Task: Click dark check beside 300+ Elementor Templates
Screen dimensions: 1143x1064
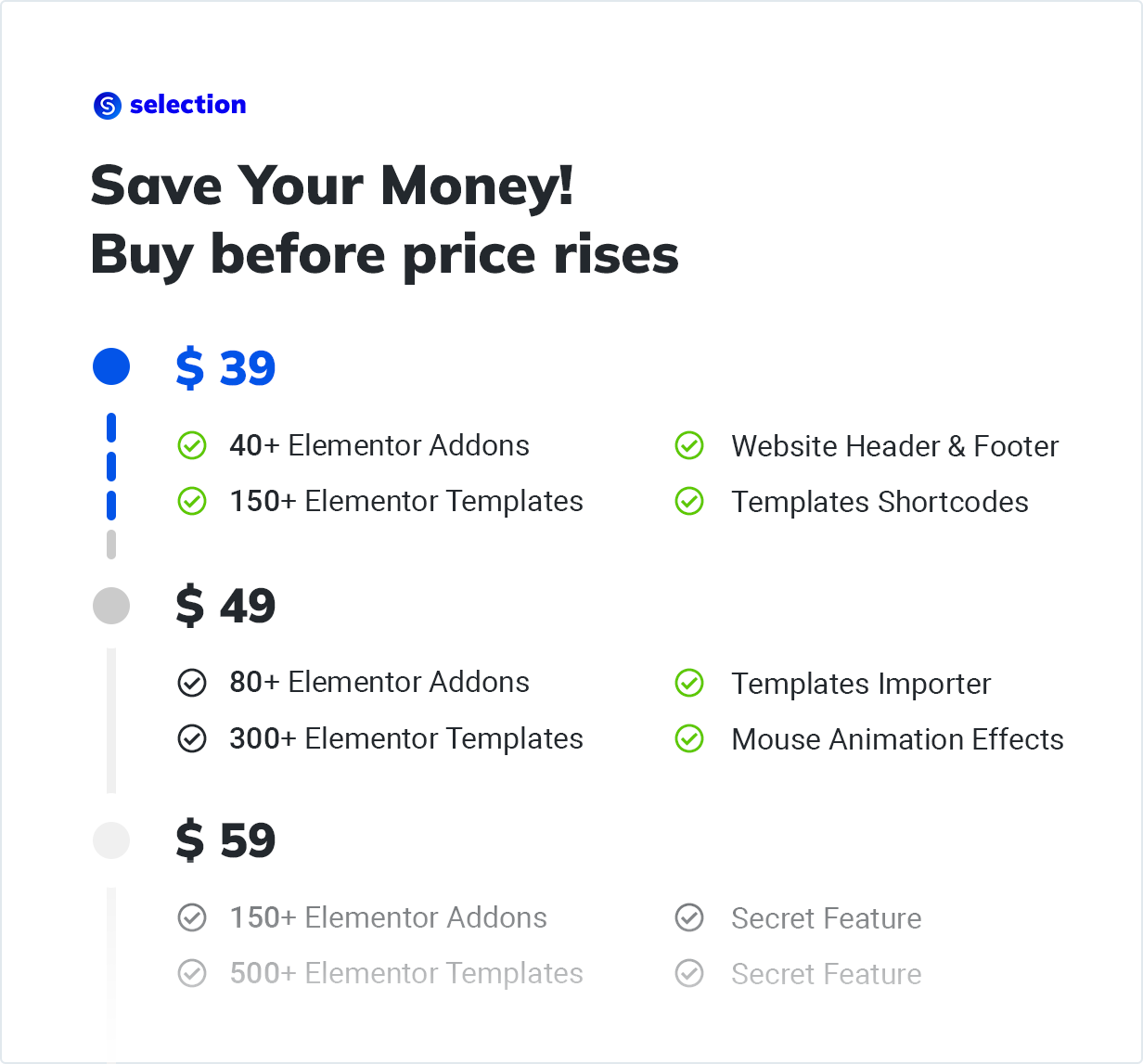Action: (x=192, y=739)
